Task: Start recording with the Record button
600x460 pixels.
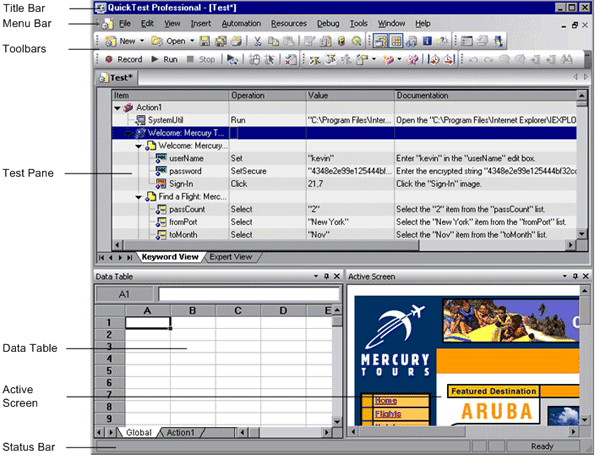Action: 124,60
